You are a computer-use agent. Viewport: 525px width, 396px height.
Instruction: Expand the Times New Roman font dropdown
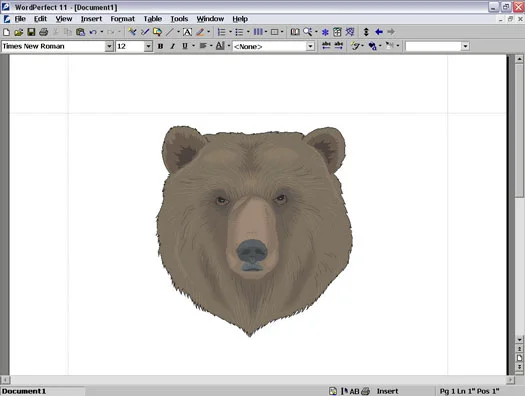(x=109, y=46)
